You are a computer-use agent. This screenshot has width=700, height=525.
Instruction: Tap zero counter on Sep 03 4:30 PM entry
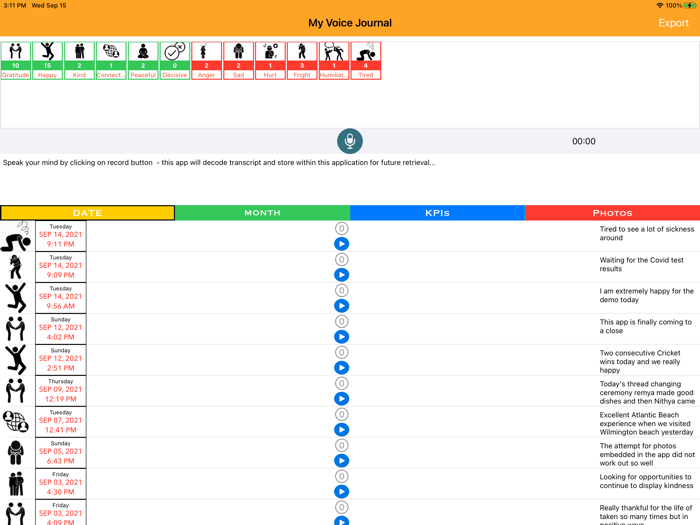(x=342, y=476)
